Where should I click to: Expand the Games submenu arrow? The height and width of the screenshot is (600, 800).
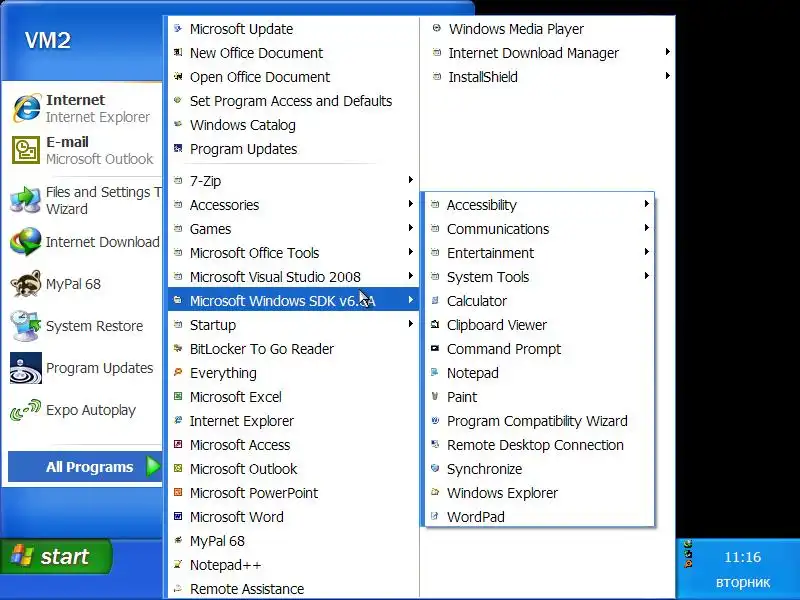coord(411,228)
